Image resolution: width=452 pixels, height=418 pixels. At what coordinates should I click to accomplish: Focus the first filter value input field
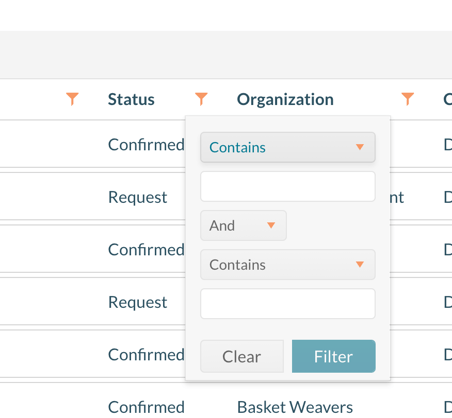pos(288,187)
